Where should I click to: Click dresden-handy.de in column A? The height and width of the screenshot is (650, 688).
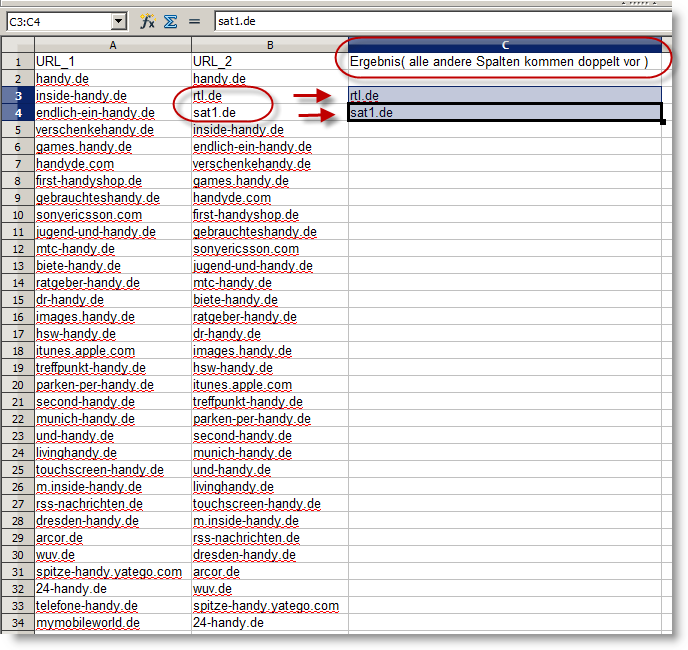click(113, 521)
